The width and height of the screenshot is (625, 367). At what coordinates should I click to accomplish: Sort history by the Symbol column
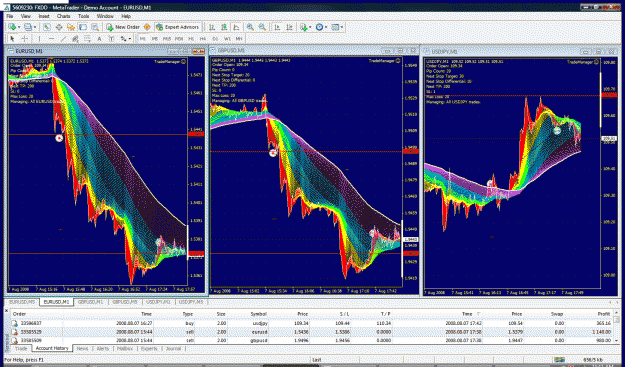coord(259,314)
